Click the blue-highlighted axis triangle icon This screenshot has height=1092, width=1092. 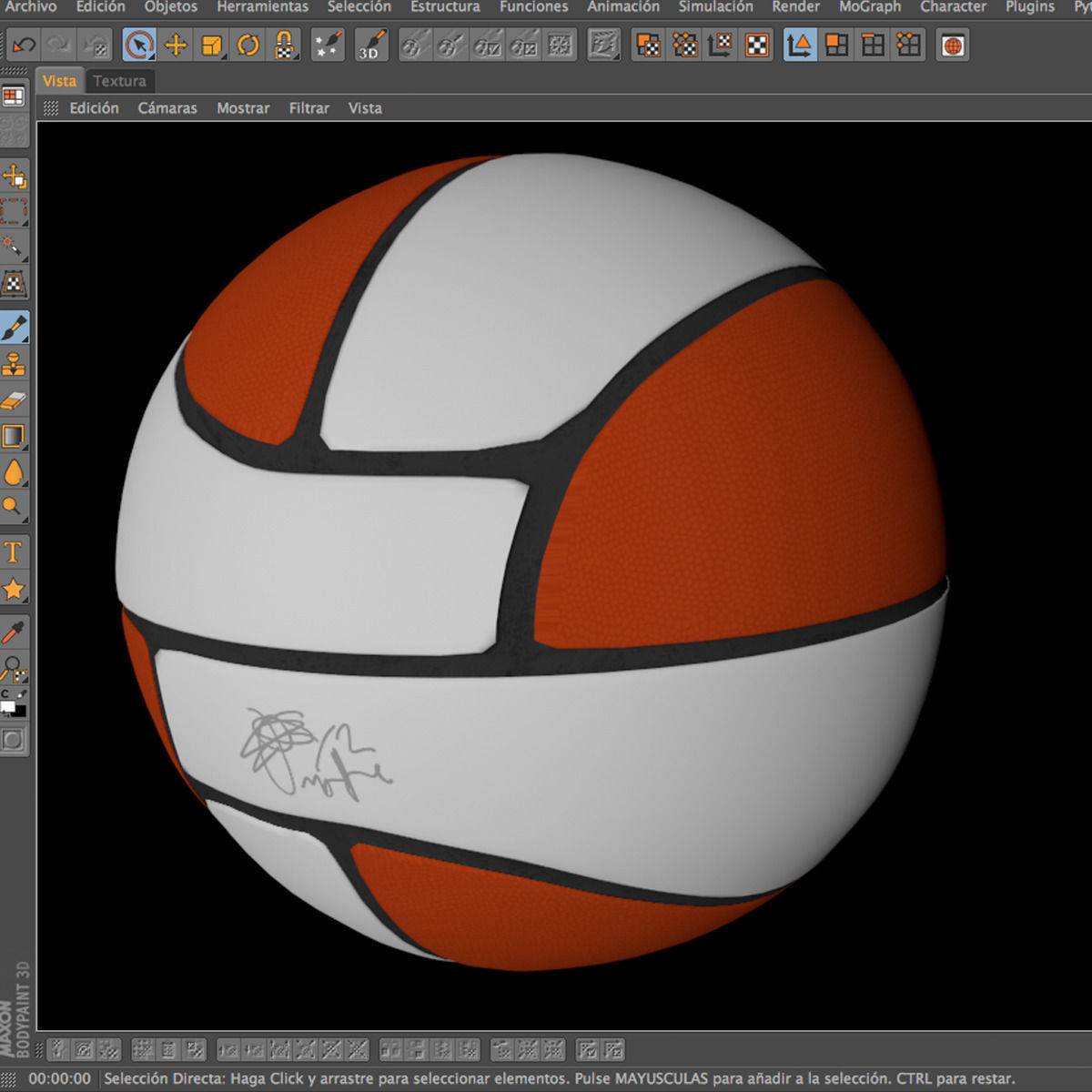coord(800,45)
